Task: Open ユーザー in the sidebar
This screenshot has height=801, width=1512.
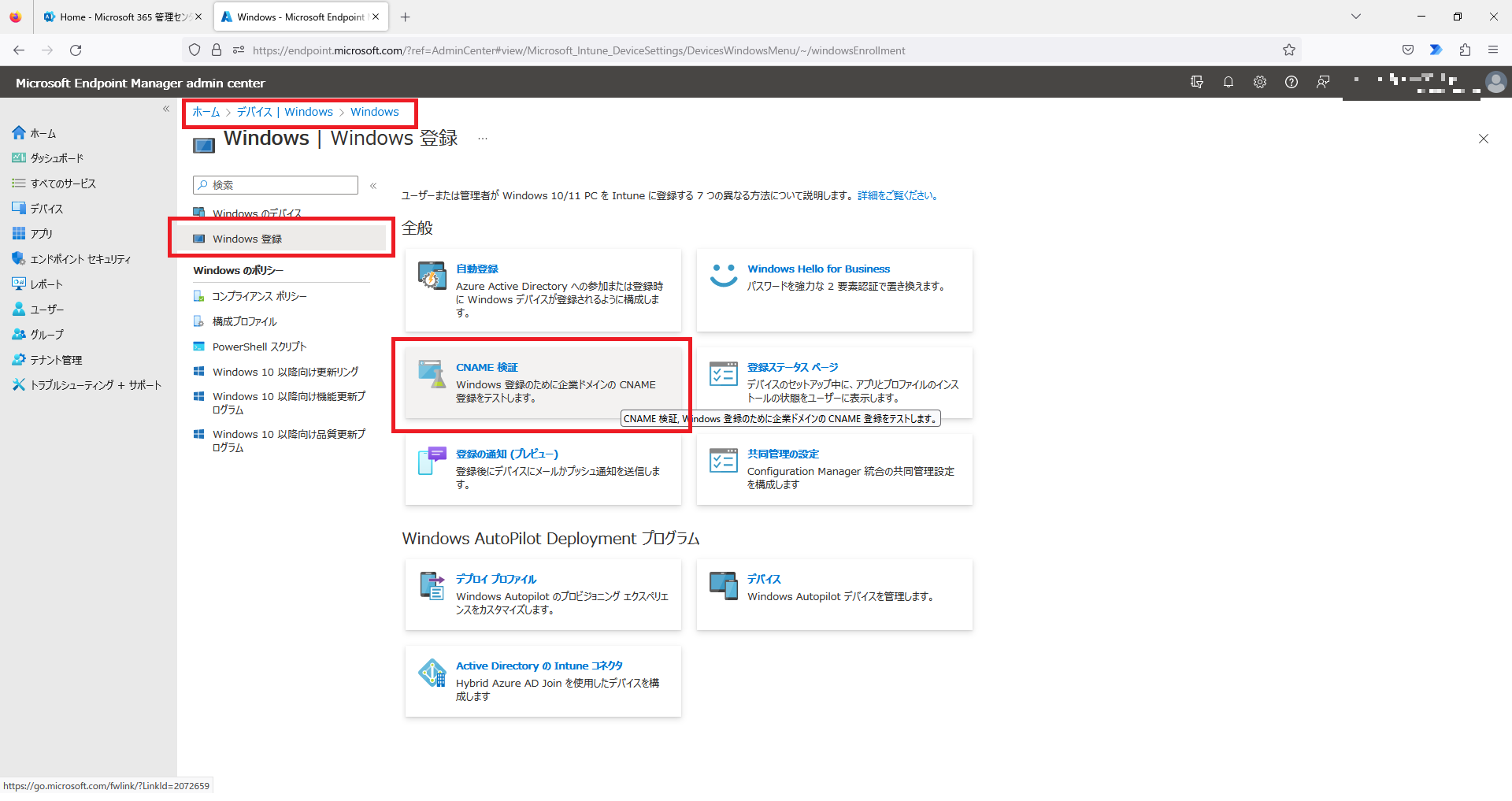Action: 38,310
